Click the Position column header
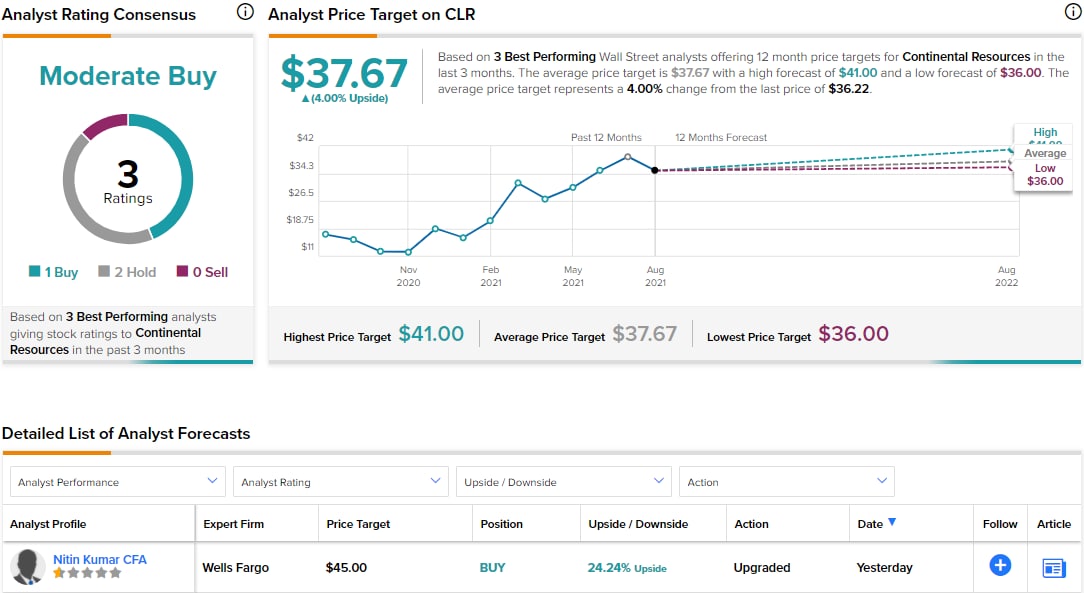The width and height of the screenshot is (1084, 593). pos(501,524)
